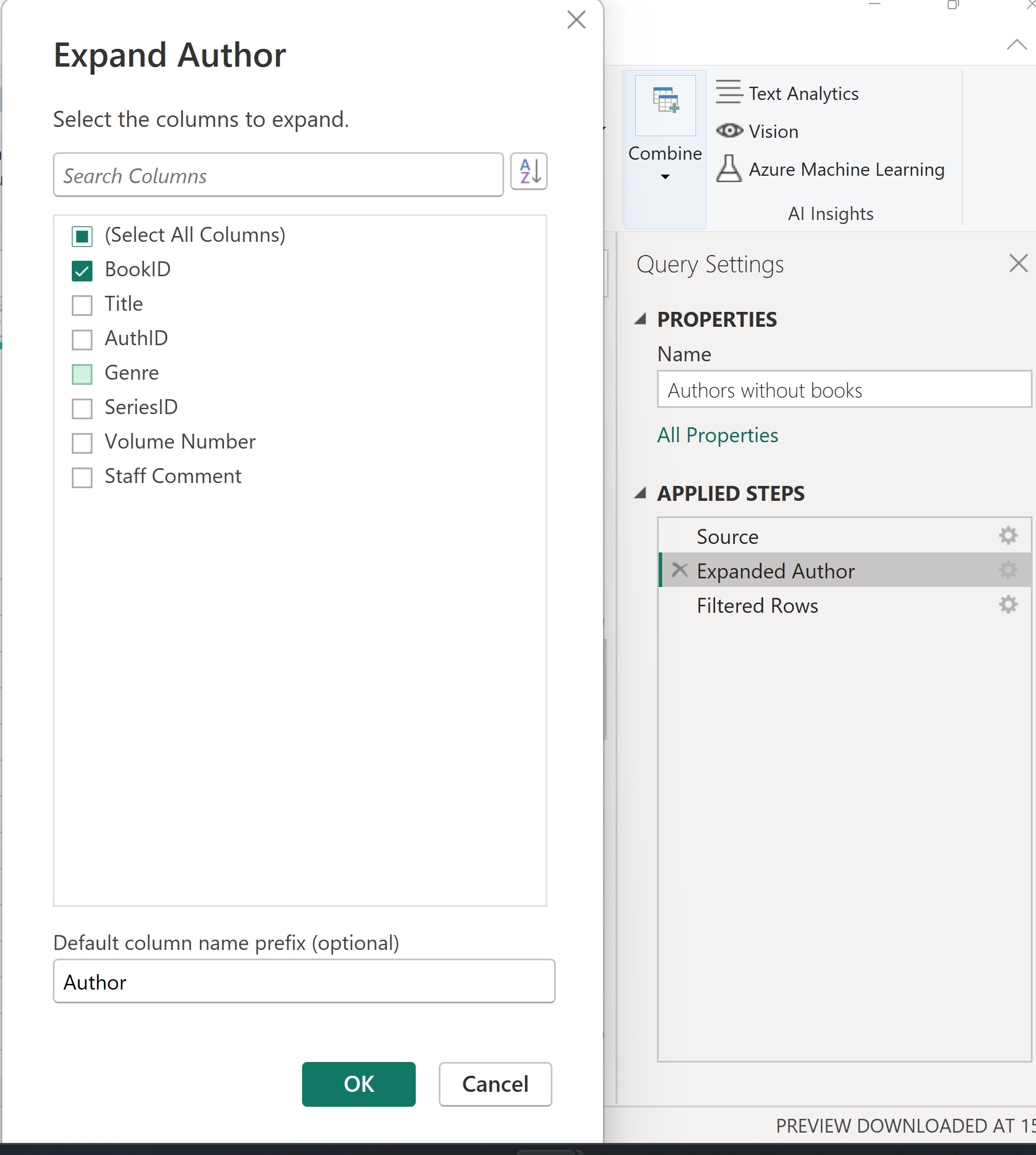This screenshot has width=1036, height=1155.
Task: Enable the Staff Comment checkbox
Action: click(x=82, y=477)
